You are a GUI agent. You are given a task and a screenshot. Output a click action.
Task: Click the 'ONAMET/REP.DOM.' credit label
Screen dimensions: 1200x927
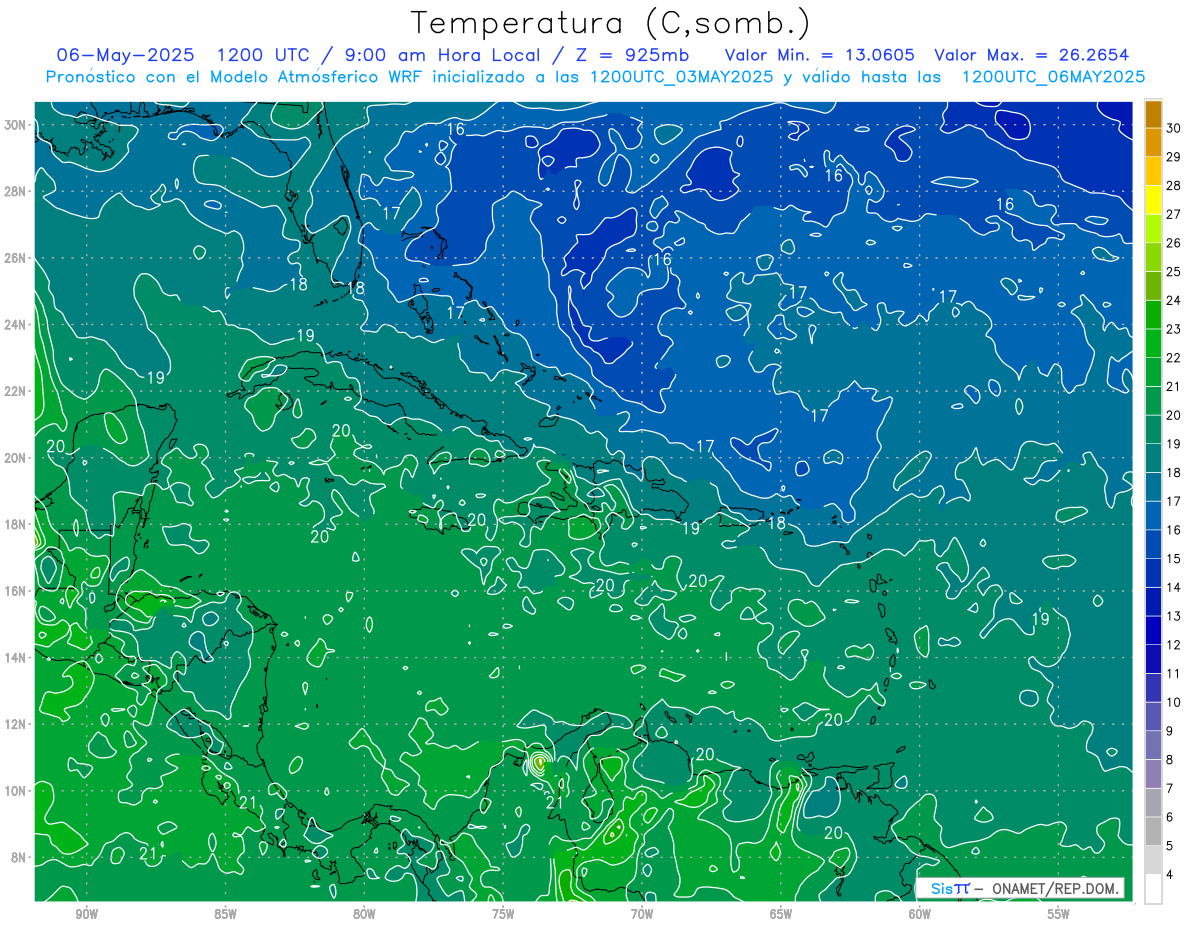pyautogui.click(x=1054, y=888)
